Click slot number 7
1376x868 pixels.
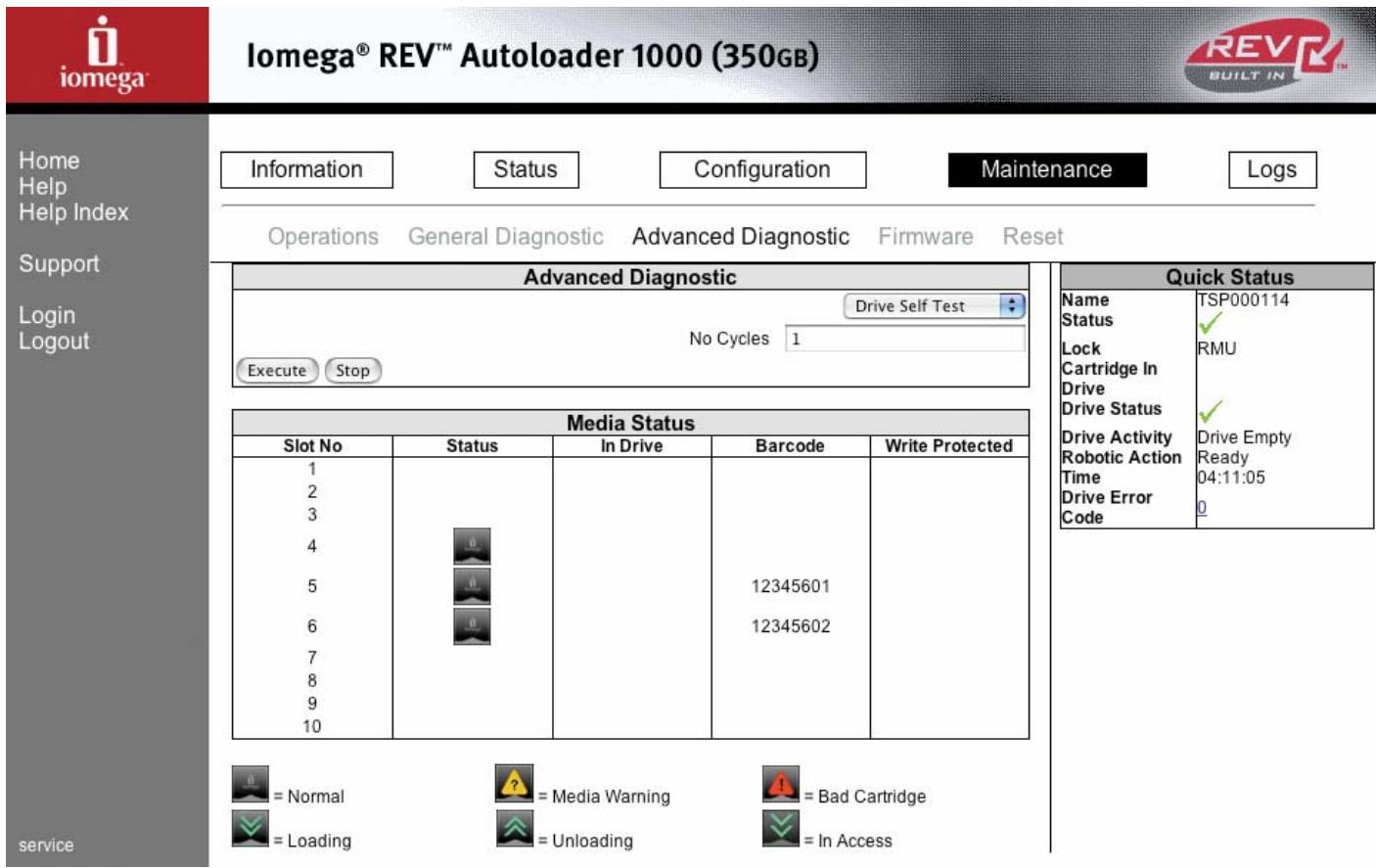click(x=312, y=658)
